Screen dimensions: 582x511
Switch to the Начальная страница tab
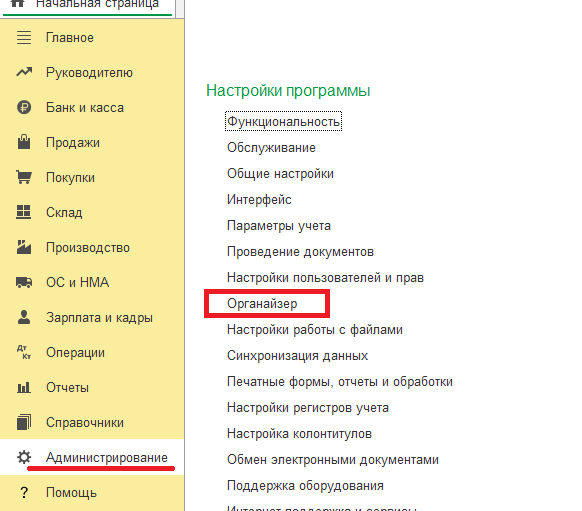point(97,4)
